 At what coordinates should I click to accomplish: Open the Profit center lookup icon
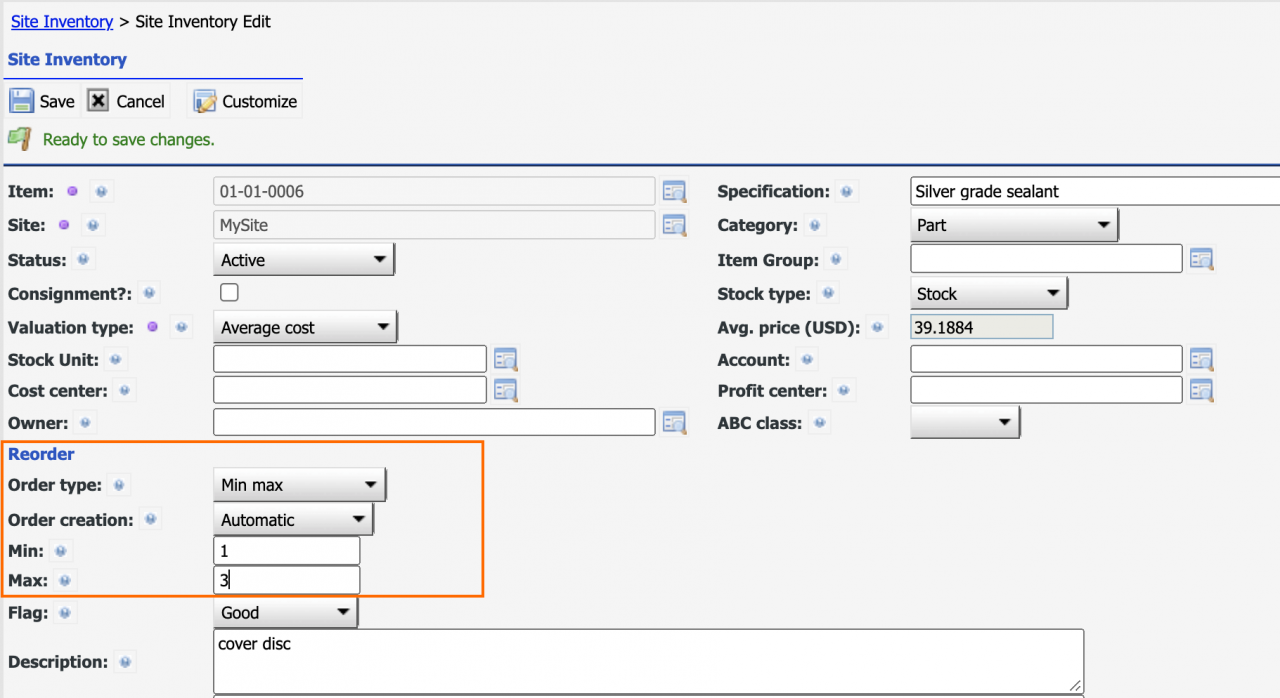[1201, 390]
